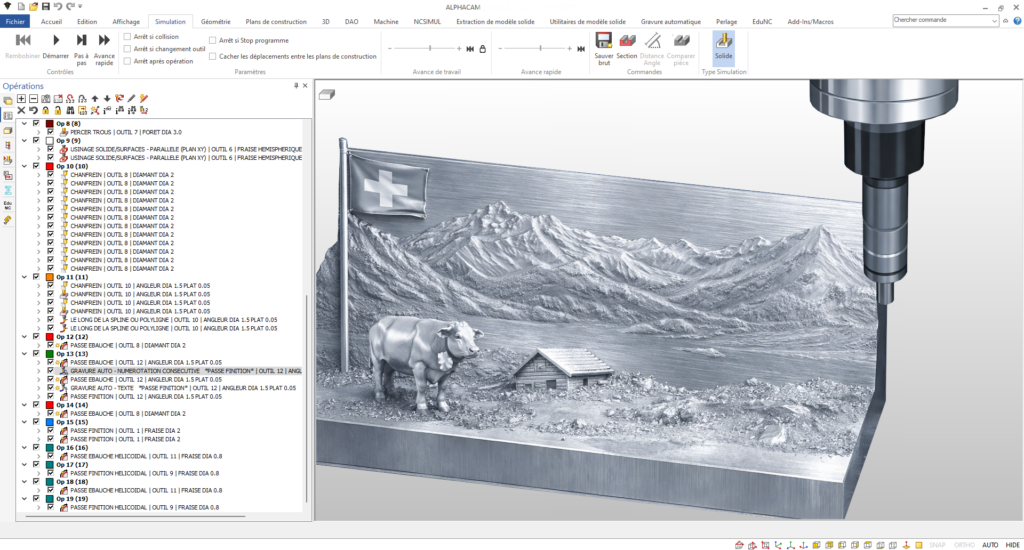
Task: Click the Op 11 orange color swatch
Action: pos(48,277)
